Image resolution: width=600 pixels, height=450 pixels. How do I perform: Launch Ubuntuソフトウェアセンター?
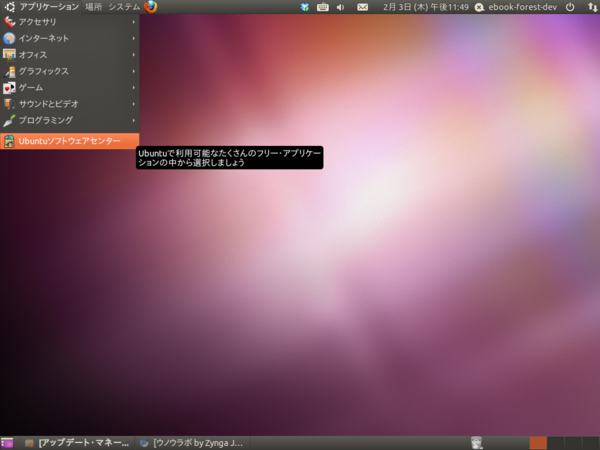(x=70, y=141)
